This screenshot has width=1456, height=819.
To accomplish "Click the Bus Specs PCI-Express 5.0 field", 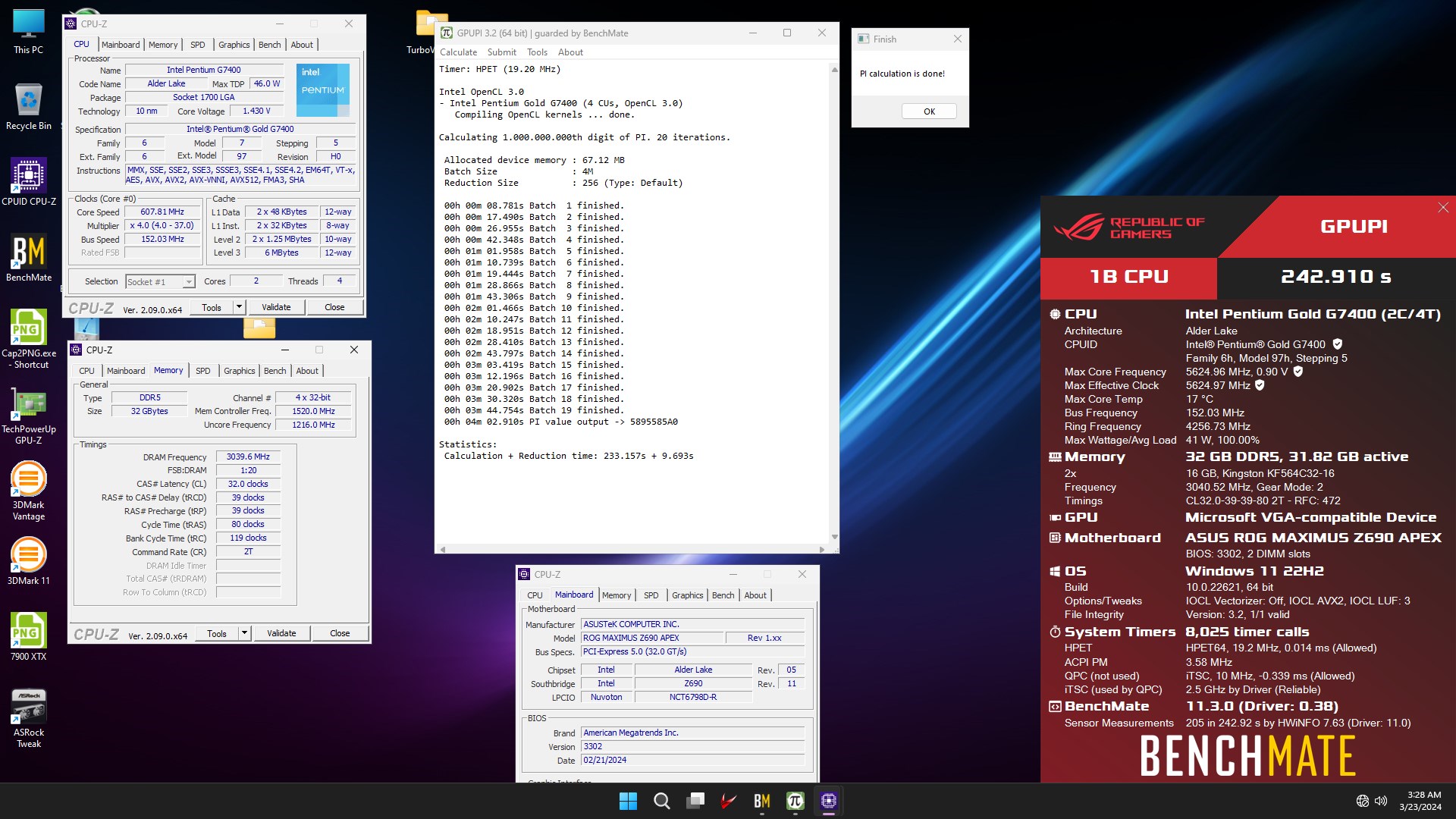I will pyautogui.click(x=692, y=652).
